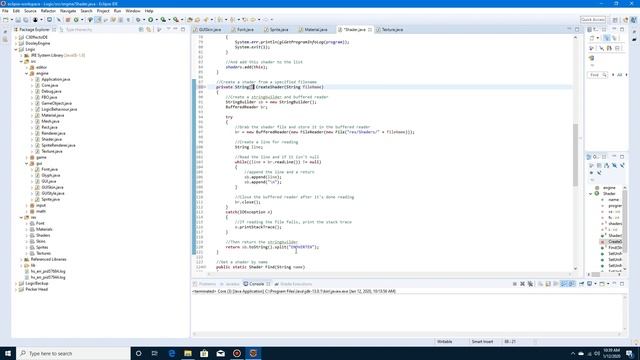Open the Refactor menu

pyautogui.click(x=48, y=11)
